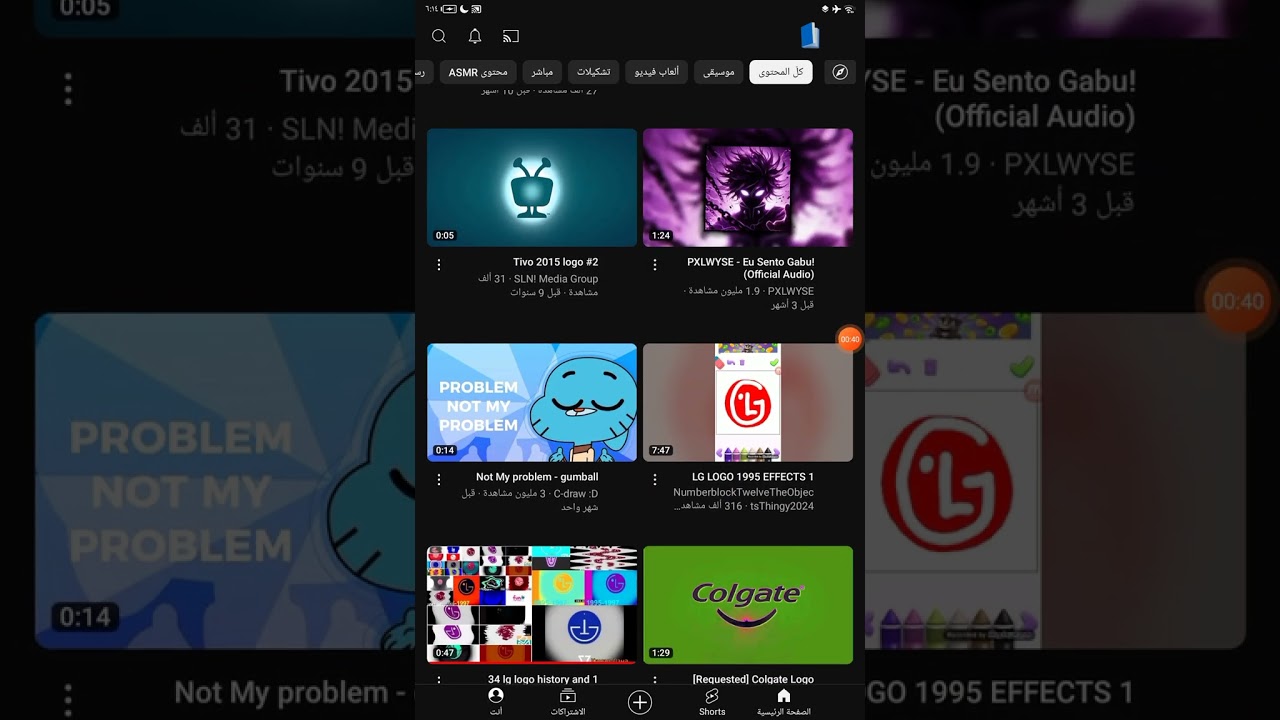Screen dimensions: 1280x720
Task: Click the NumberblockTwelveTheObjec channel name text
Action: [744, 492]
